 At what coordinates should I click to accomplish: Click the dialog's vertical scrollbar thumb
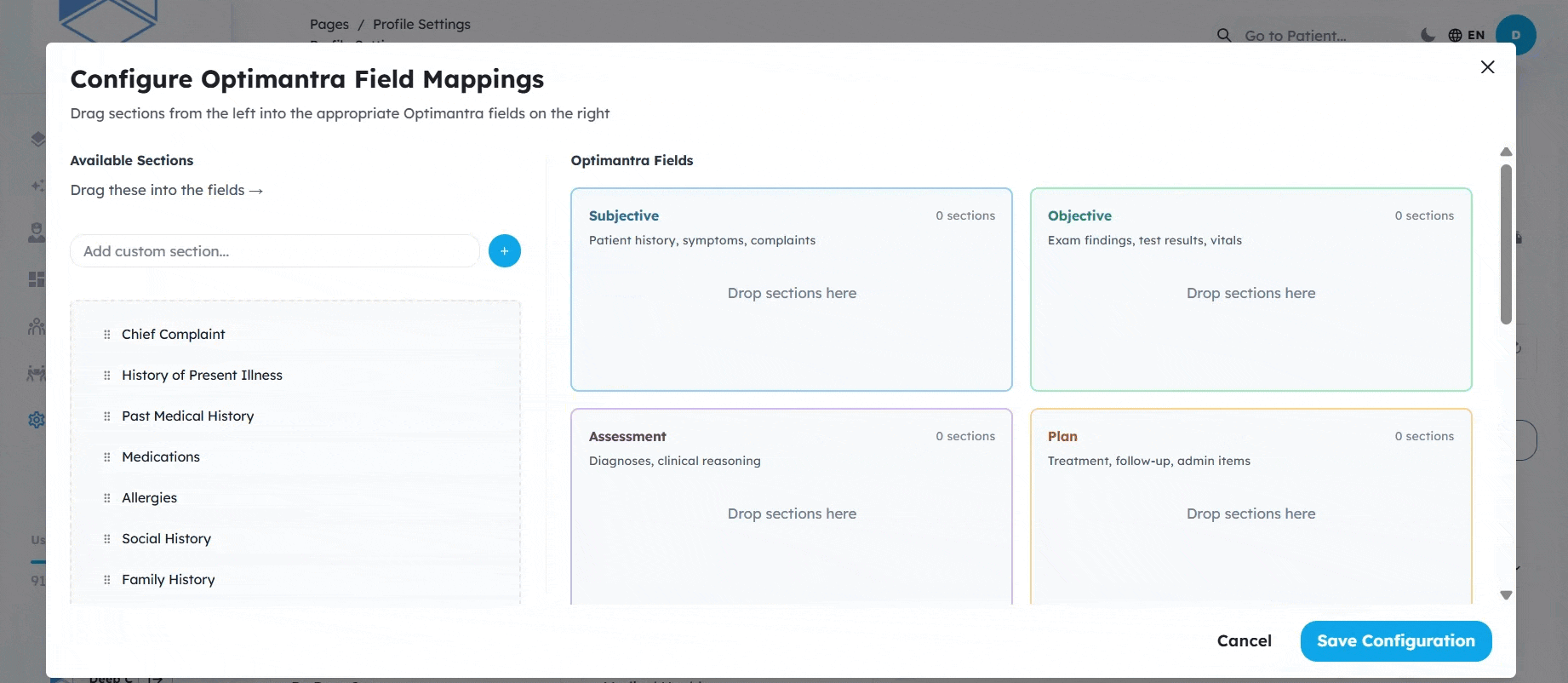(1506, 244)
